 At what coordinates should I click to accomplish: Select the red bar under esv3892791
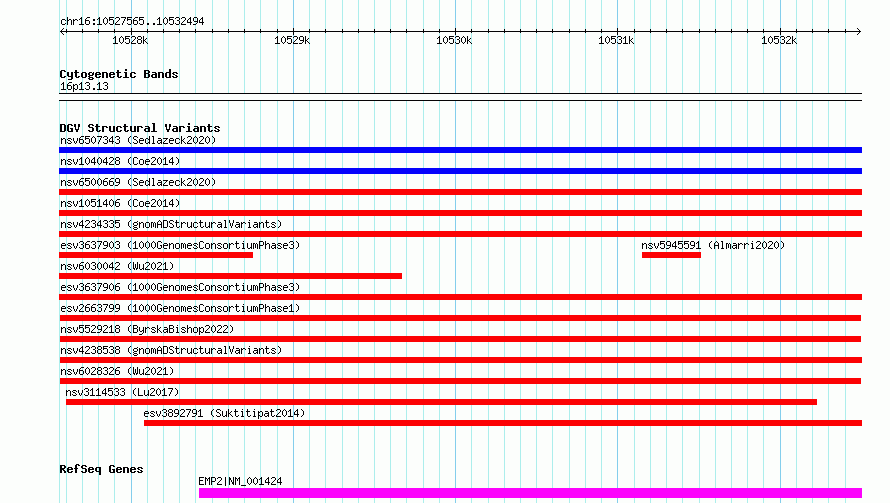coord(503,424)
